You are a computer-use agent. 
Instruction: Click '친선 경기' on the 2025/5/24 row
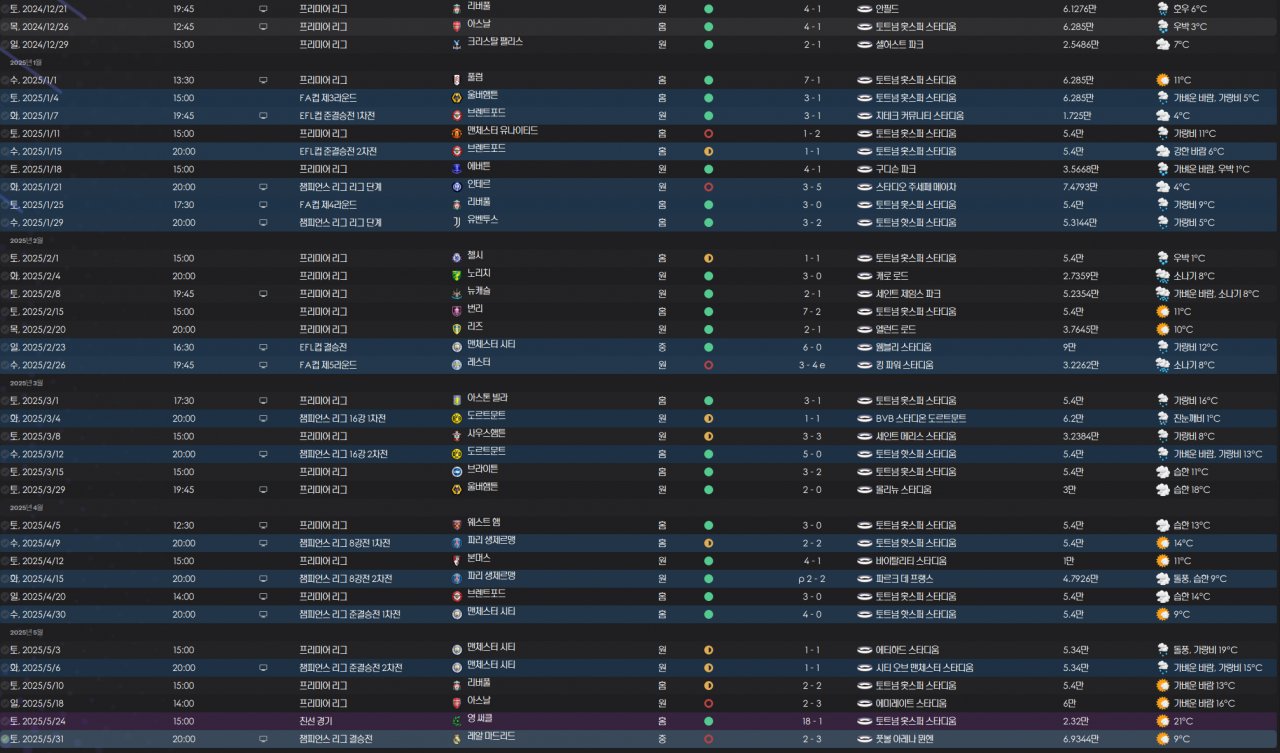click(x=316, y=721)
